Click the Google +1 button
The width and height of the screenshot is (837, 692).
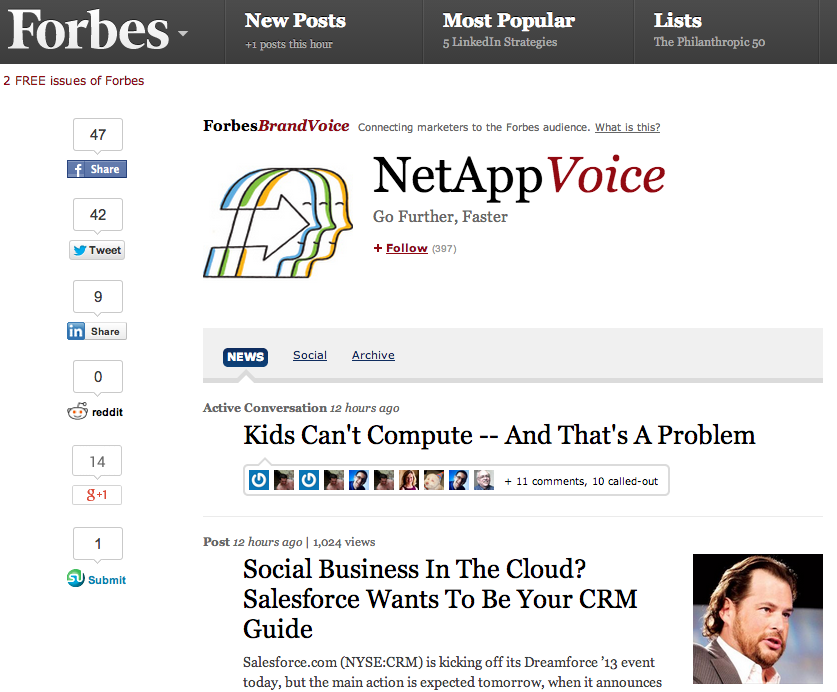(97, 495)
